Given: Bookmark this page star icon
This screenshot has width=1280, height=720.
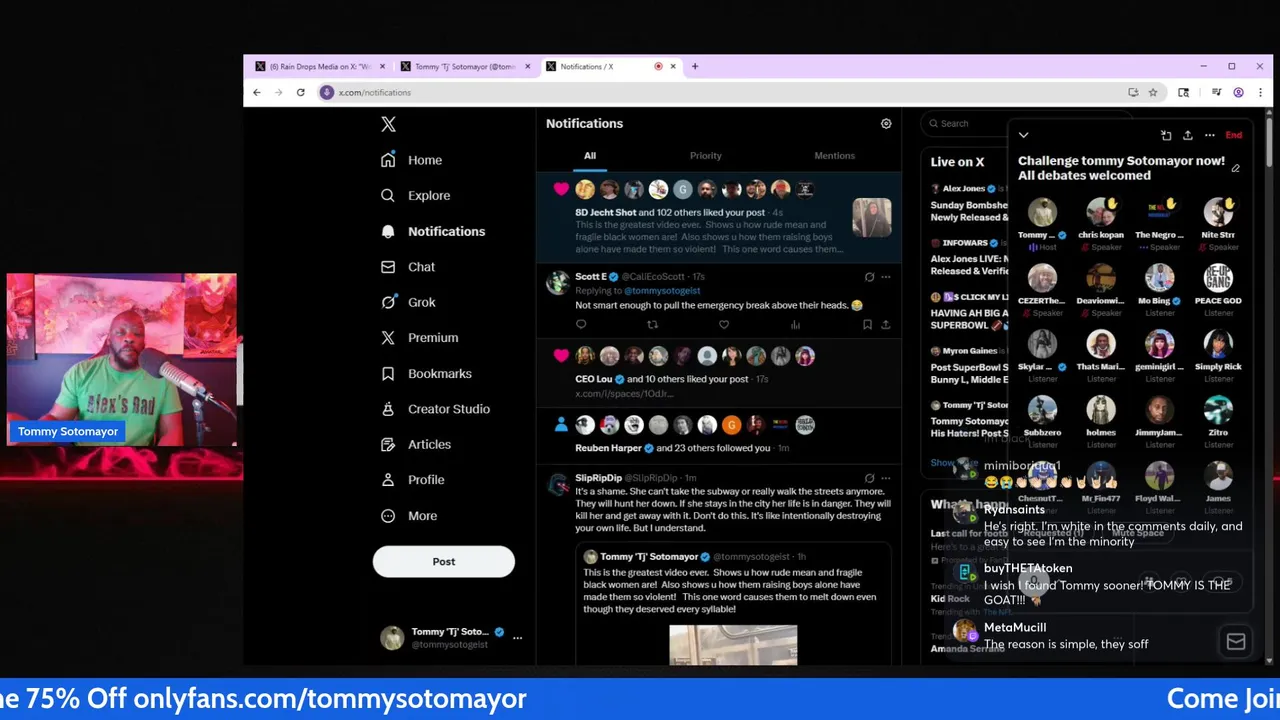Looking at the screenshot, I should click(x=1153, y=92).
